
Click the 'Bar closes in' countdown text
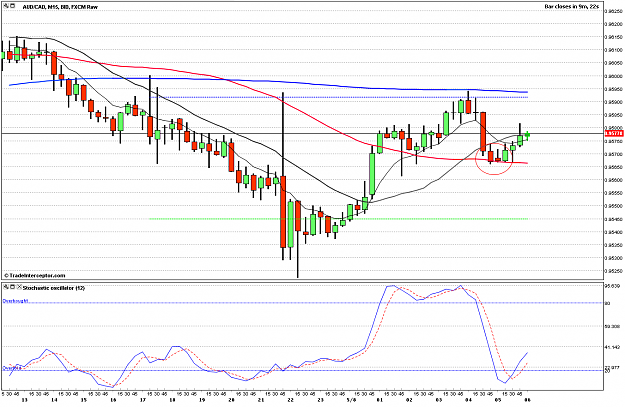(x=572, y=7)
